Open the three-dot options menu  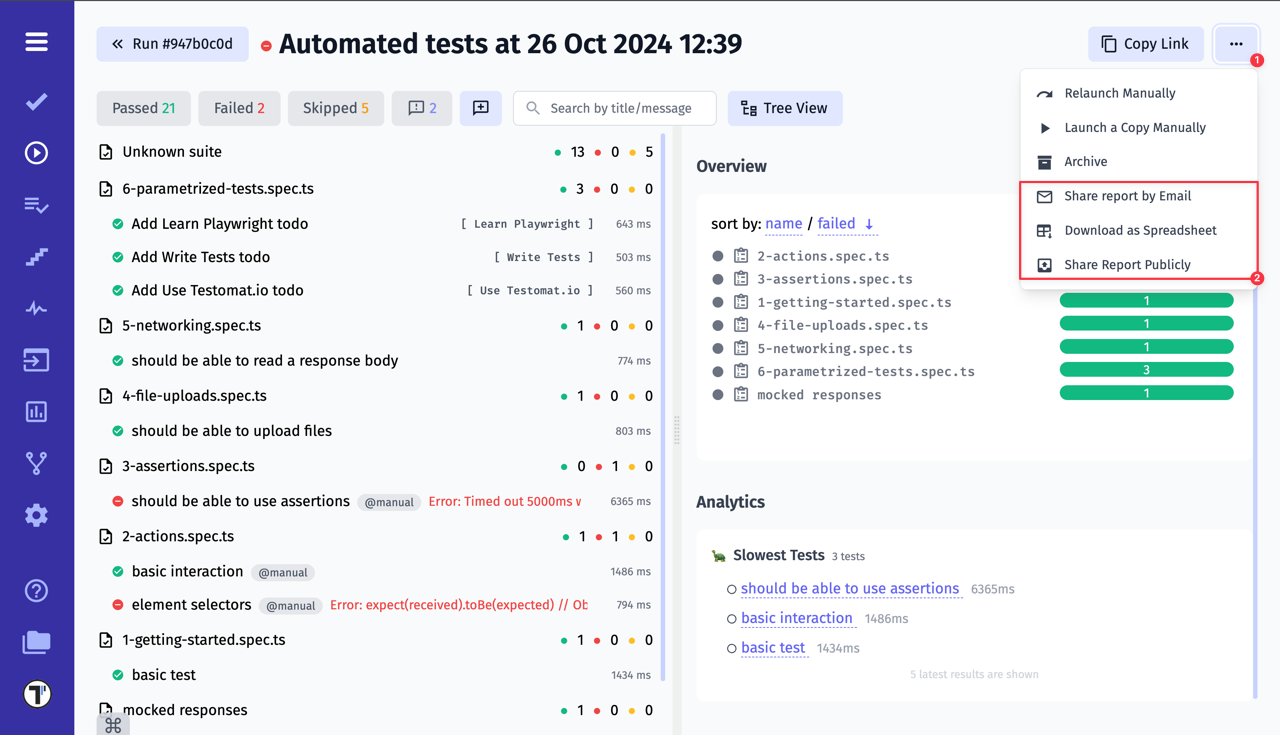tap(1237, 43)
